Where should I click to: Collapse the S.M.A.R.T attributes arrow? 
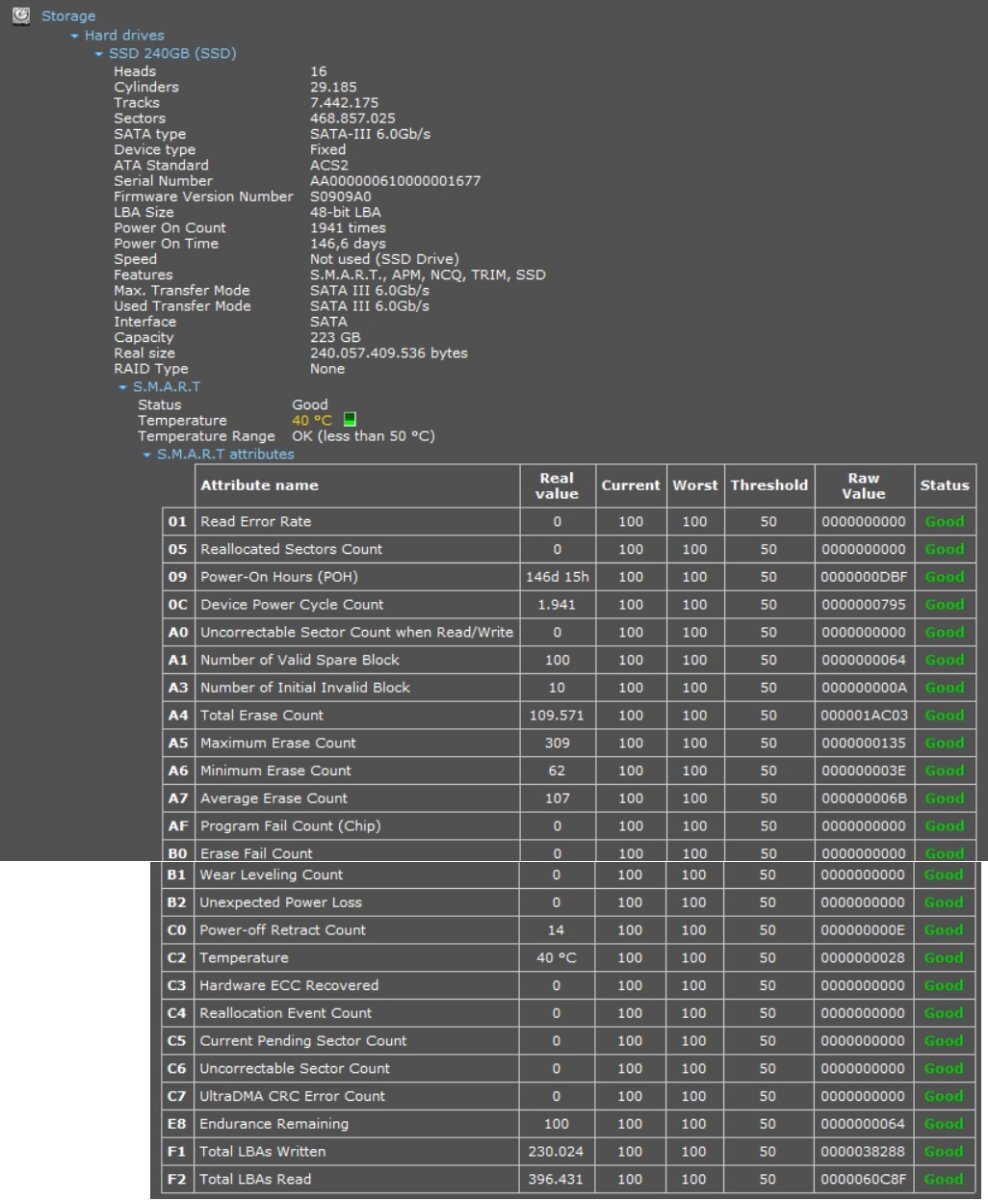pyautogui.click(x=147, y=455)
